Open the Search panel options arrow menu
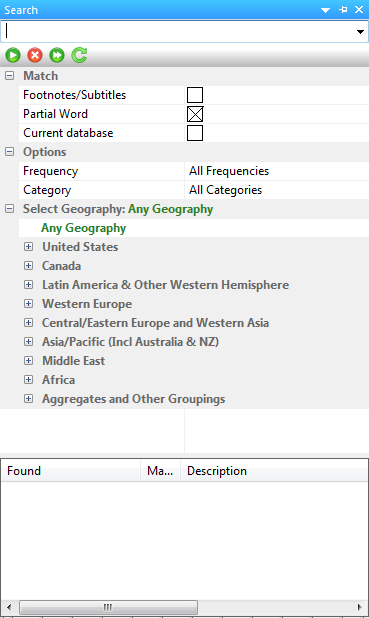Screen dimensions: 369x618 click(325, 10)
